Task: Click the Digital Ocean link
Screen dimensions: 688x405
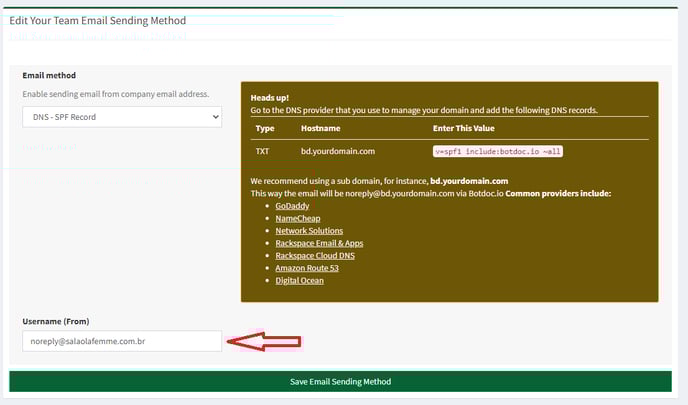Action: point(299,280)
